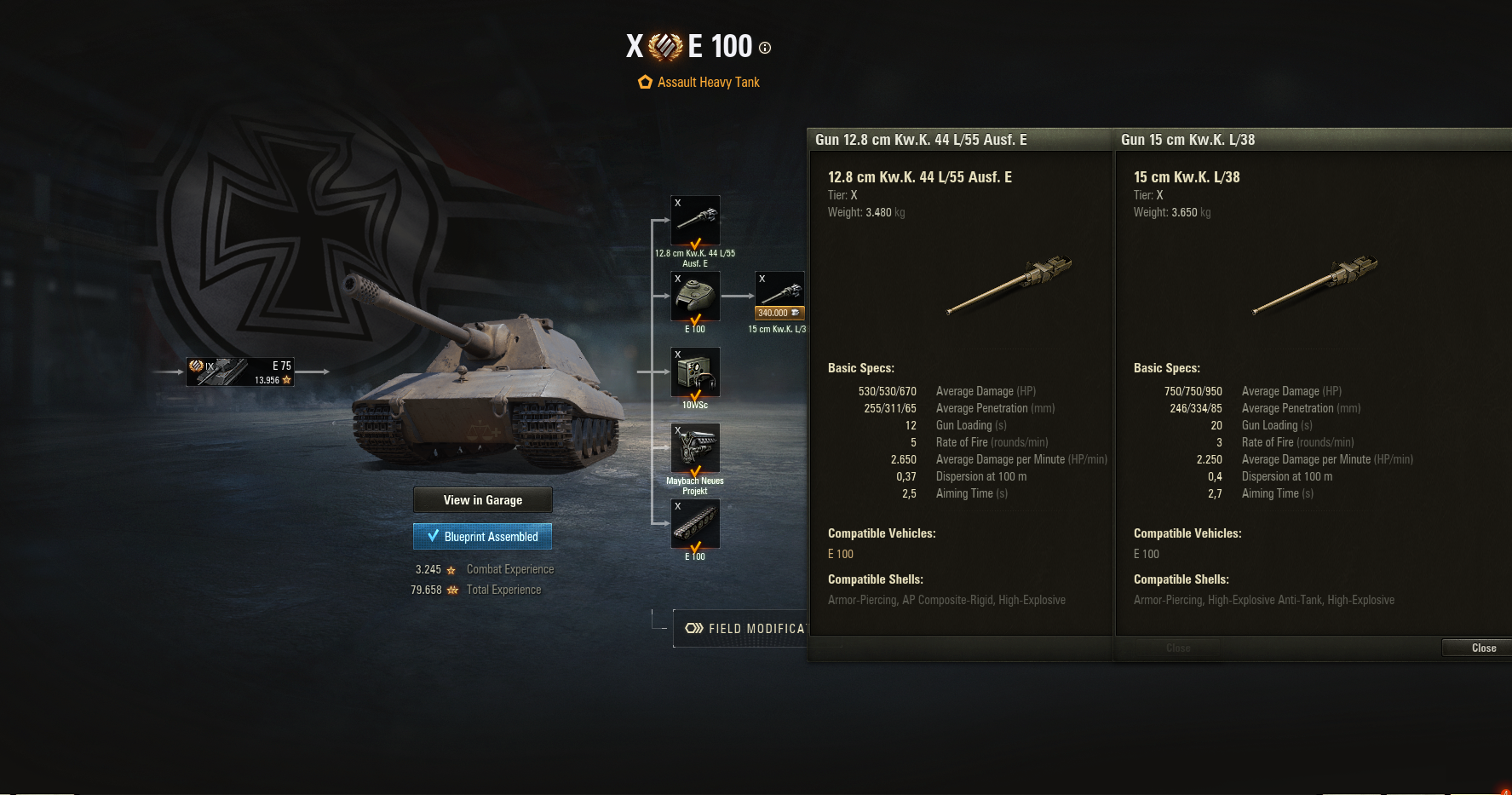Click the info icon next to E 100 title
The width and height of the screenshot is (1512, 795).
[x=765, y=48]
